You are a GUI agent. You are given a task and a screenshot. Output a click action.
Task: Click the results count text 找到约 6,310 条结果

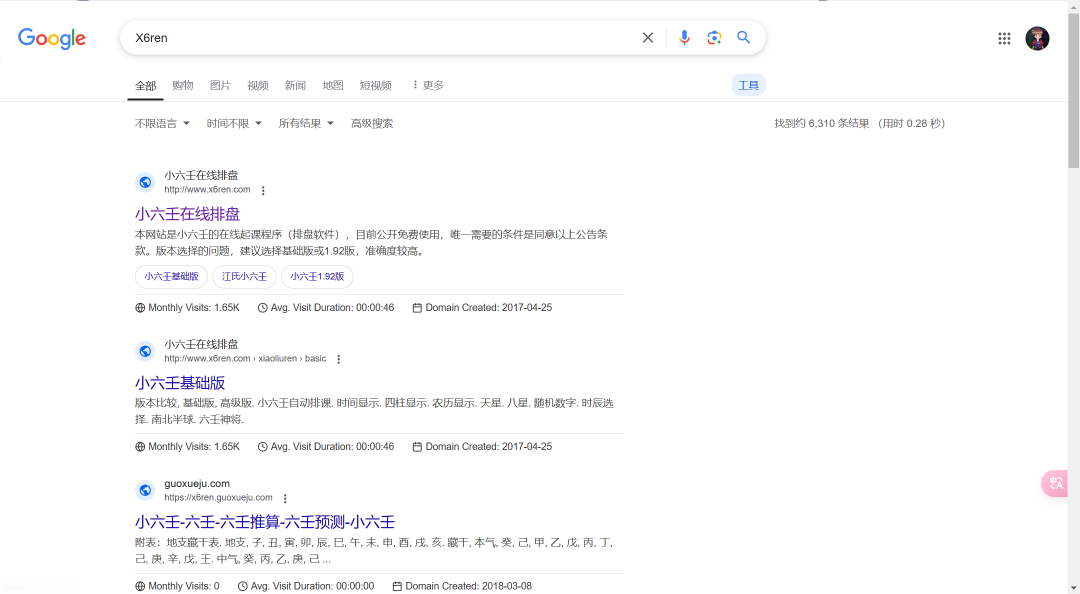coord(822,123)
